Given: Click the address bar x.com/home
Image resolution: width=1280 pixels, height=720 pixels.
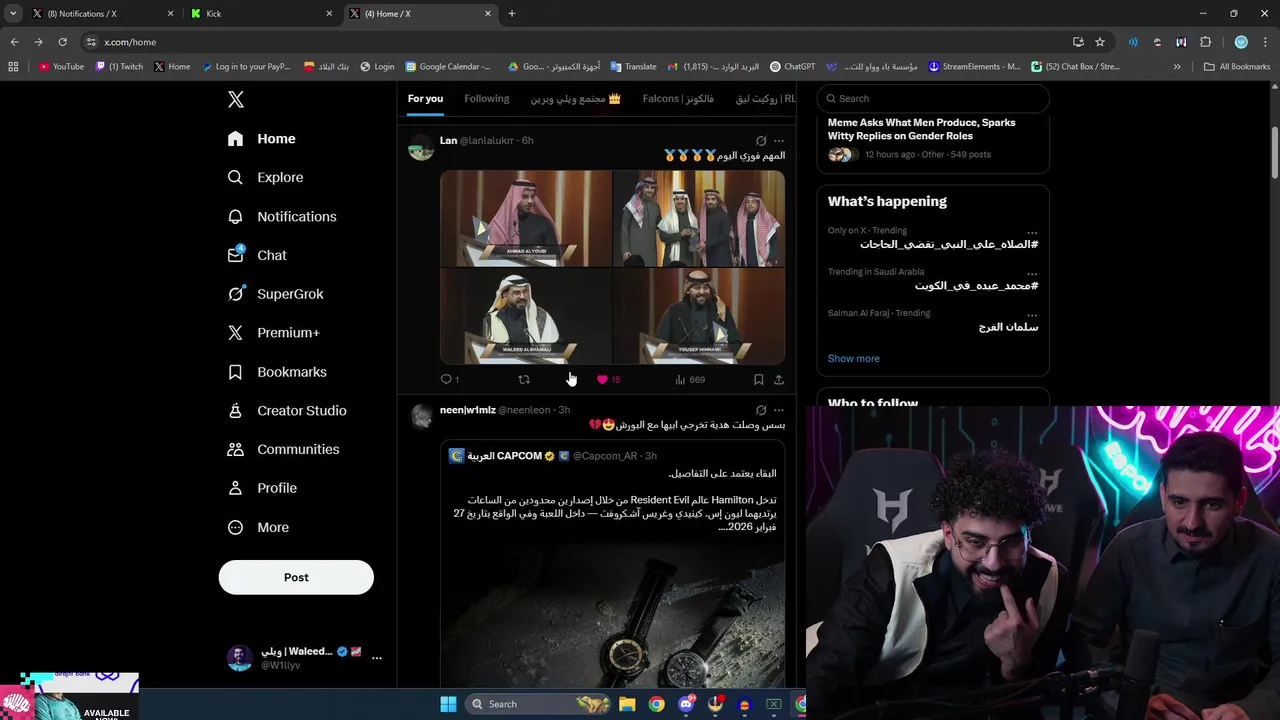Looking at the screenshot, I should pos(130,42).
